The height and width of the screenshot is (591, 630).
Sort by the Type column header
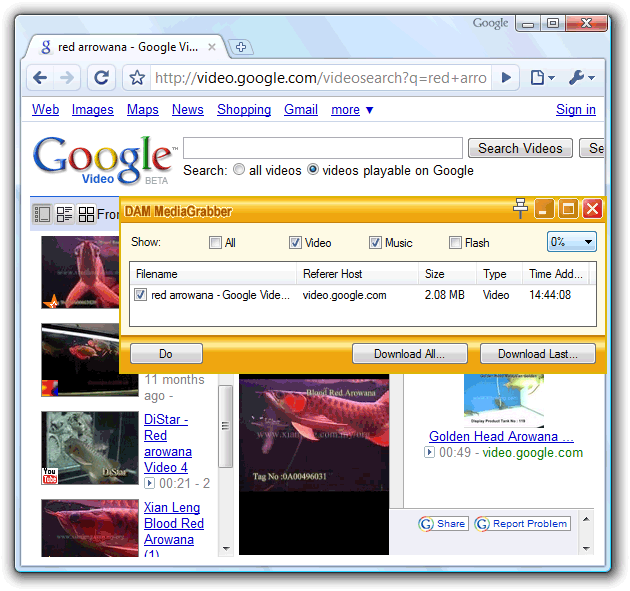point(499,274)
